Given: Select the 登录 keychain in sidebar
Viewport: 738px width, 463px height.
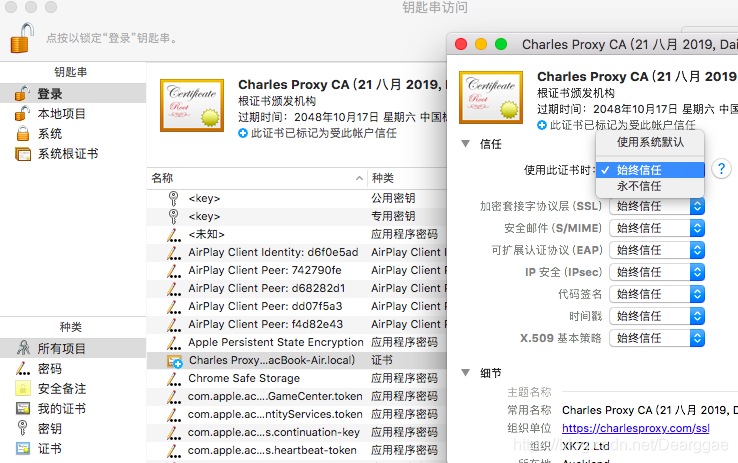Looking at the screenshot, I should [x=73, y=93].
